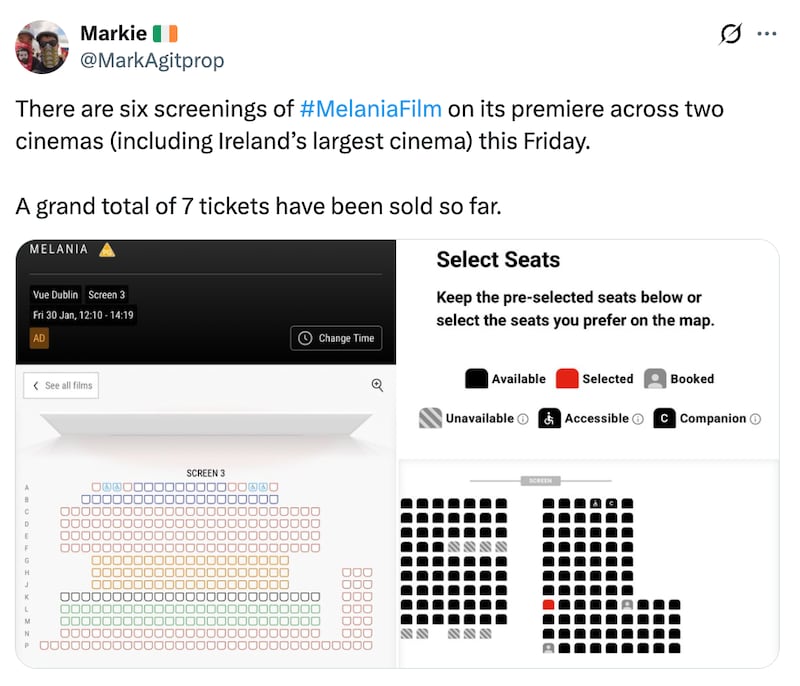The height and width of the screenshot is (686, 800).
Task: Click the Screen 3 tag
Action: coord(107,295)
